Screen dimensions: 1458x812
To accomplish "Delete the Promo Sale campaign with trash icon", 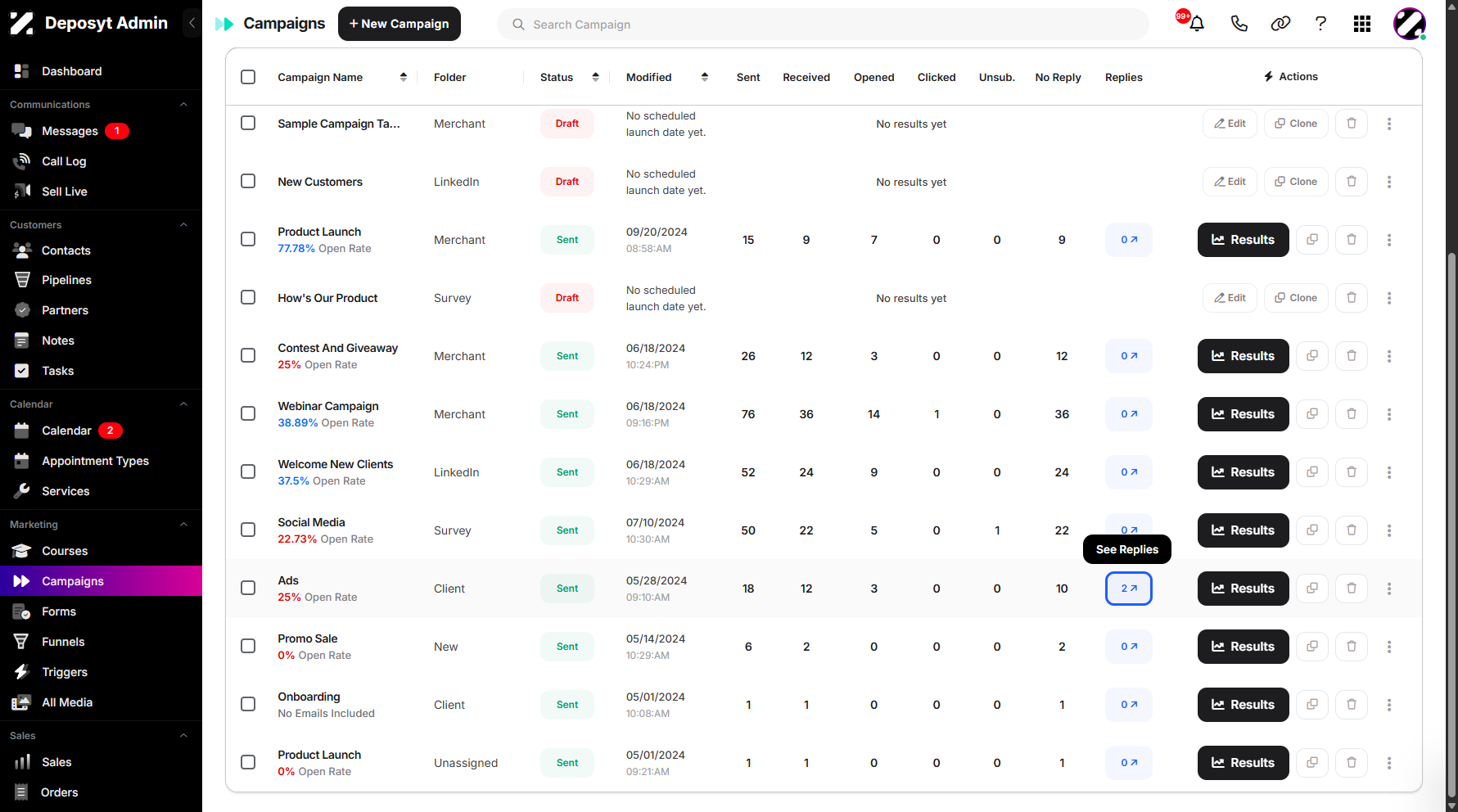I will click(1352, 647).
